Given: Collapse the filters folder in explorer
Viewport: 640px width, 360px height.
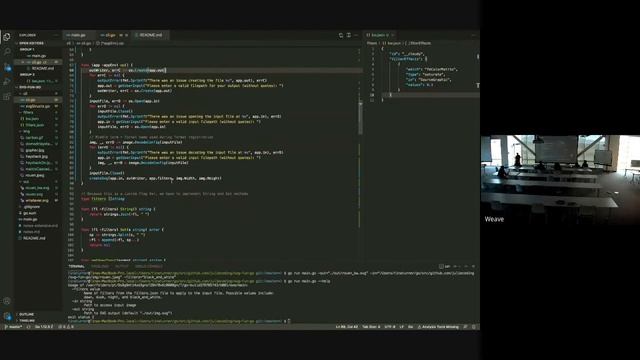Looking at the screenshot, I should click(38, 112).
